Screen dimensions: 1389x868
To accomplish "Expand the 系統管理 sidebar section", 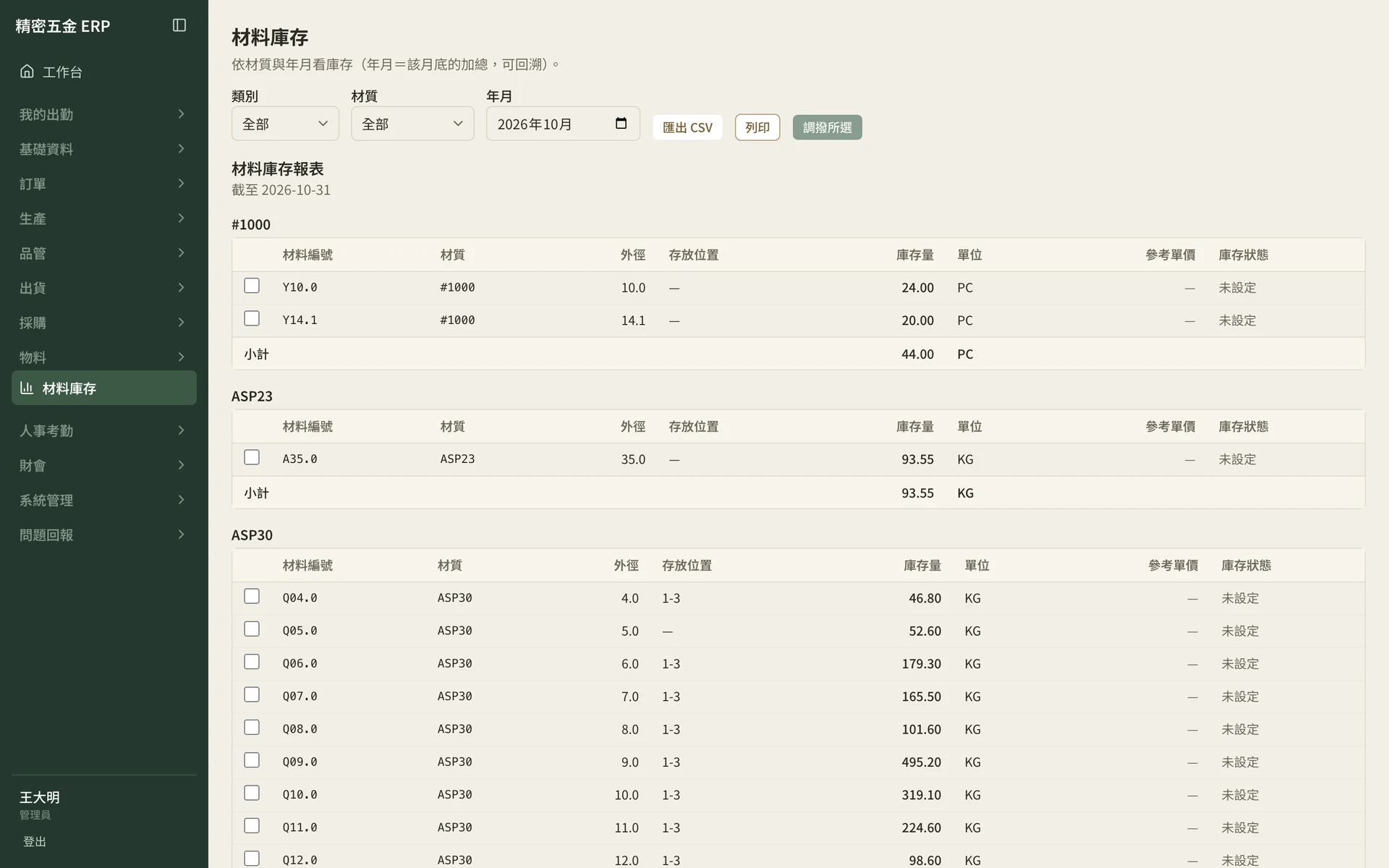I will point(104,500).
